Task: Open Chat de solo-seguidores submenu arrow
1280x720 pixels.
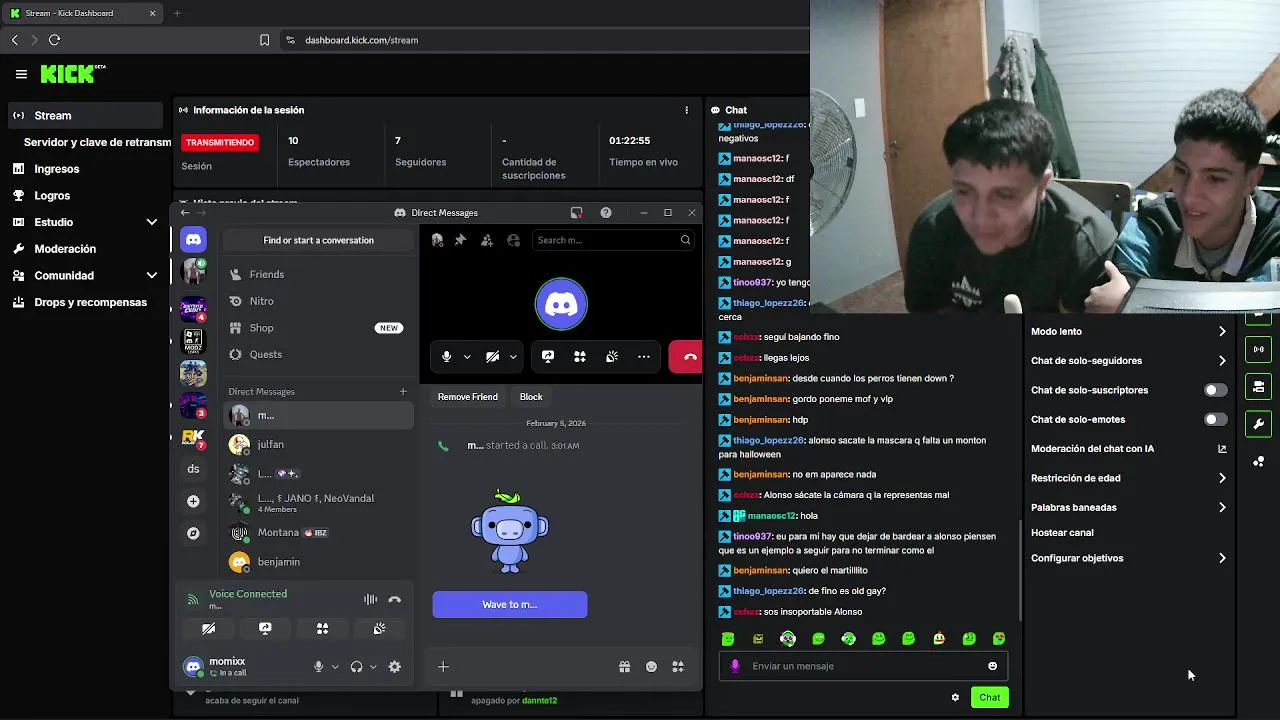Action: tap(1222, 361)
